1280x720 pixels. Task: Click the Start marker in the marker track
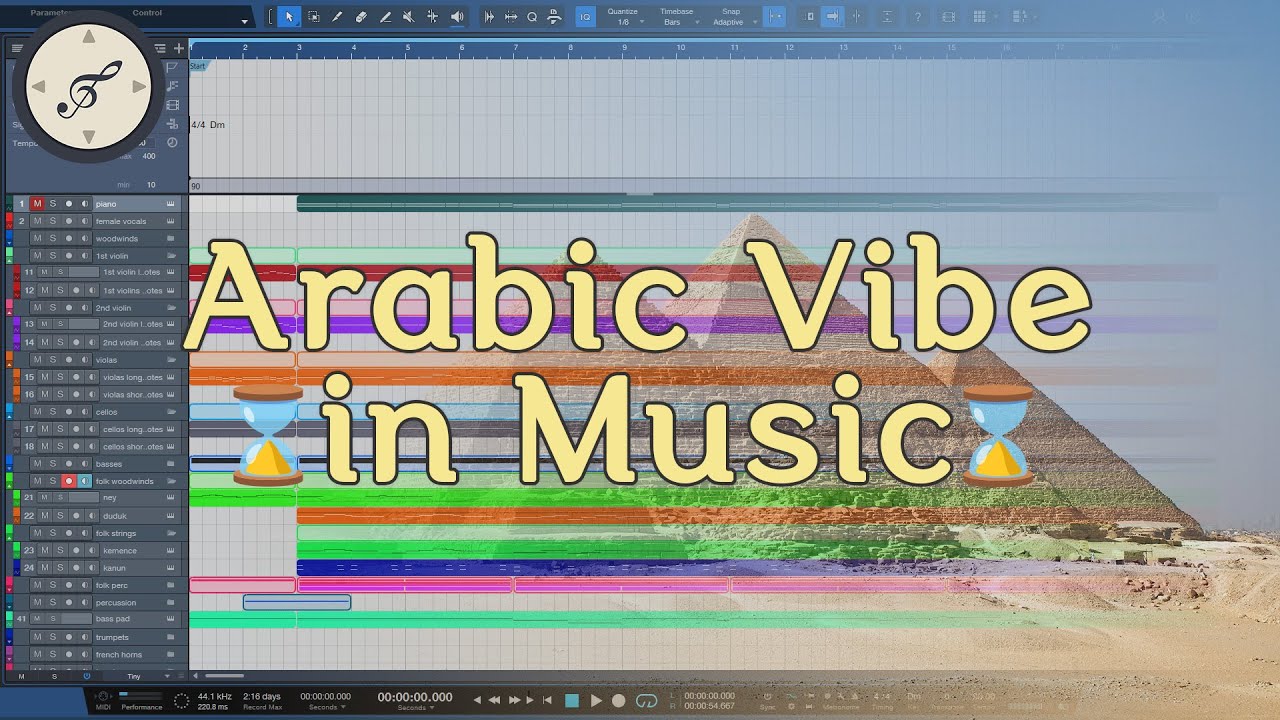coord(197,66)
